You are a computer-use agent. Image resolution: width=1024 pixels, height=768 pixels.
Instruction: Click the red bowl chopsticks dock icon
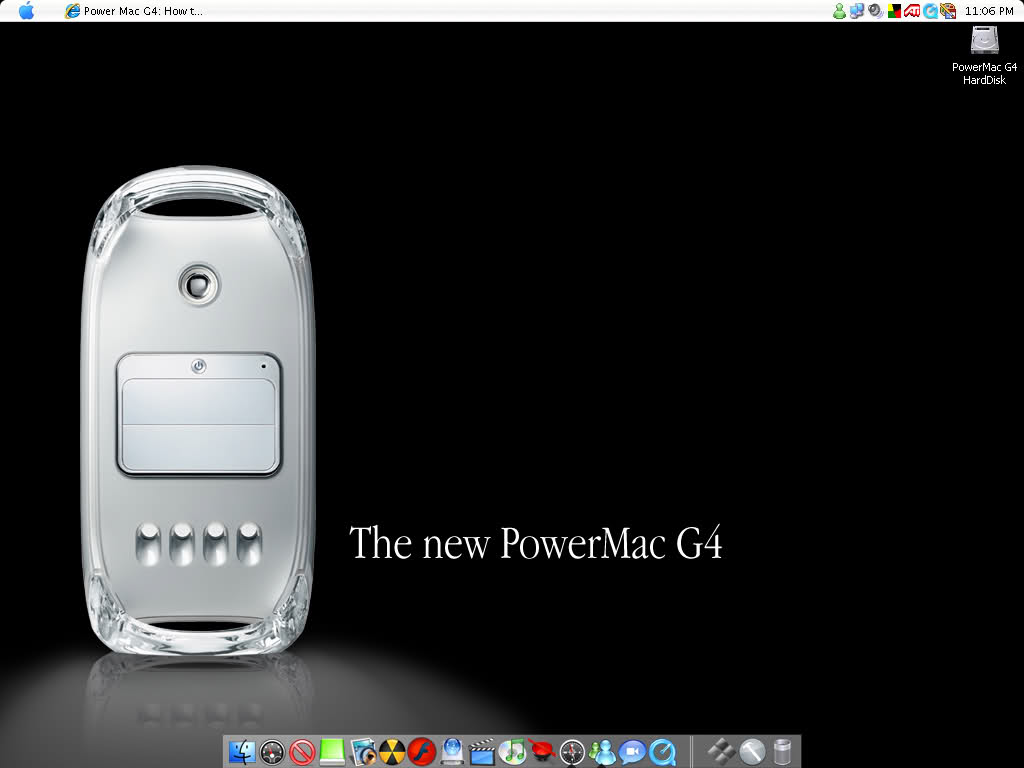click(x=542, y=751)
